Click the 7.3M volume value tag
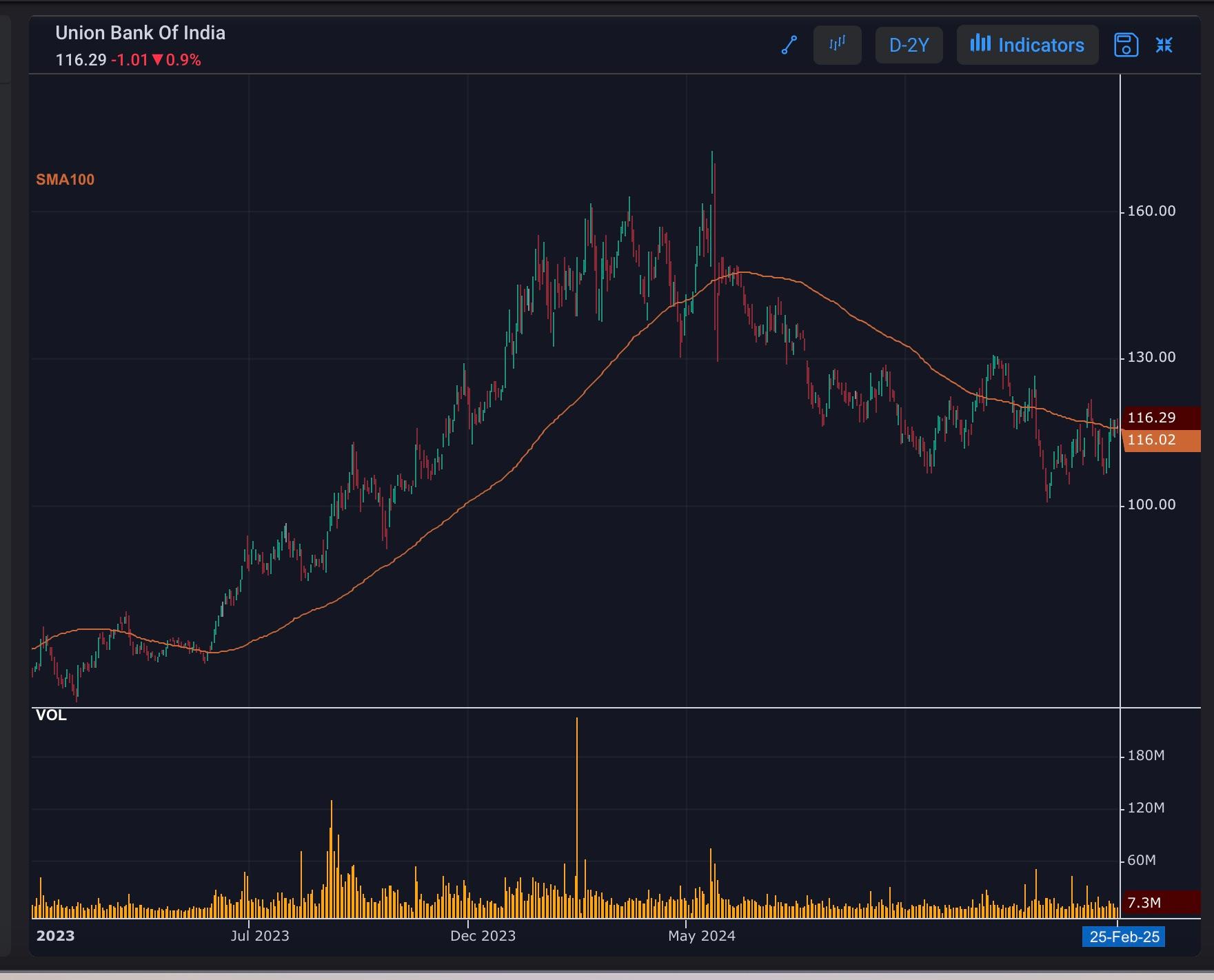The image size is (1214, 980). [x=1161, y=903]
